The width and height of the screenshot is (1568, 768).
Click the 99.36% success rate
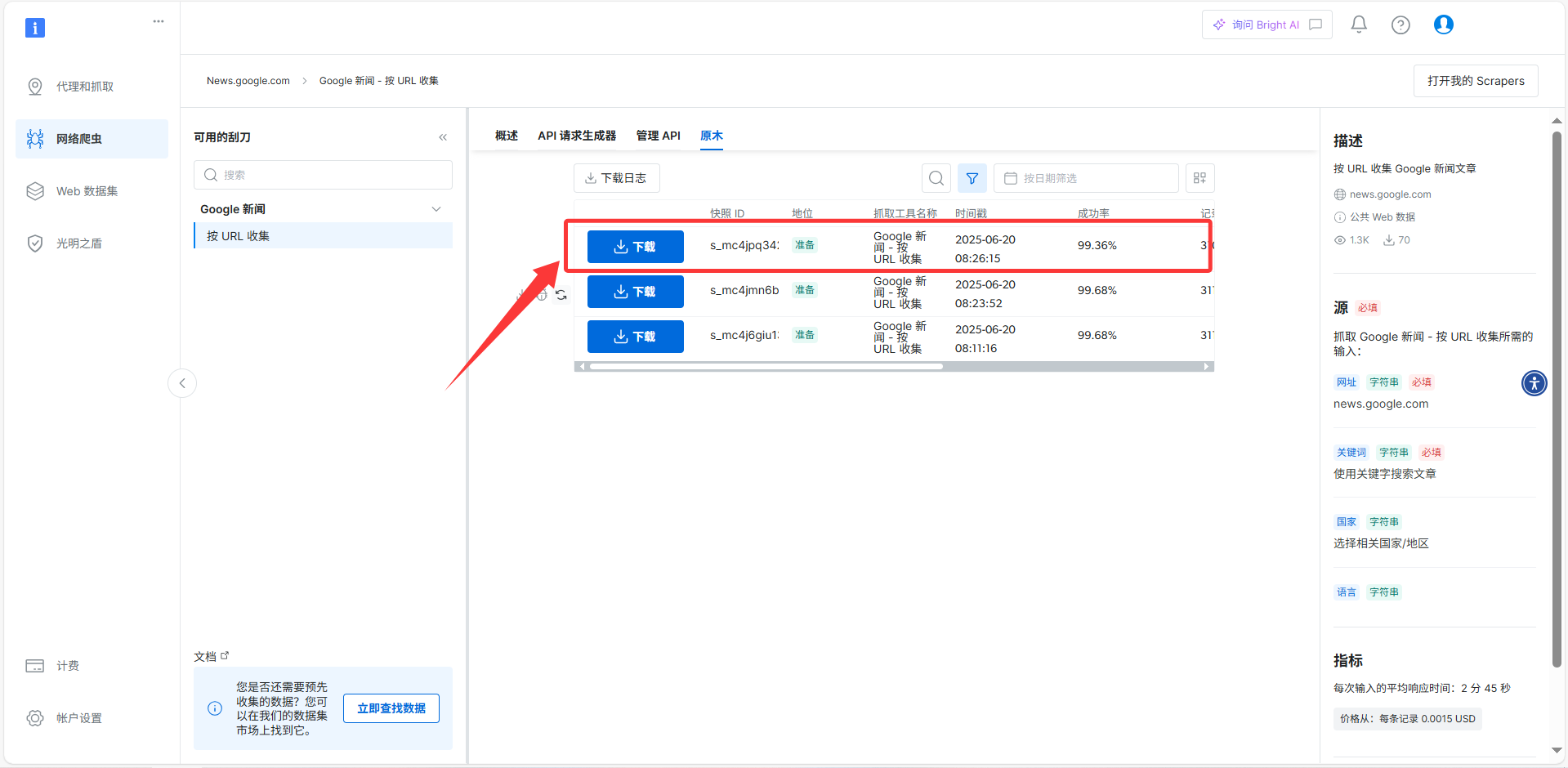[1097, 245]
